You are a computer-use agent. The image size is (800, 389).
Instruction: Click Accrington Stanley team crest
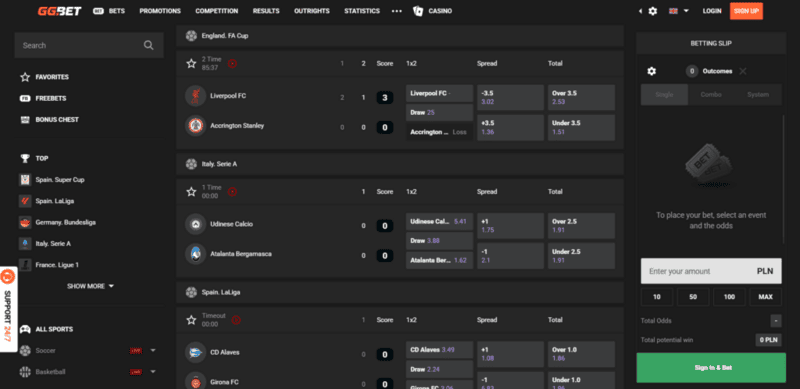pyautogui.click(x=195, y=126)
